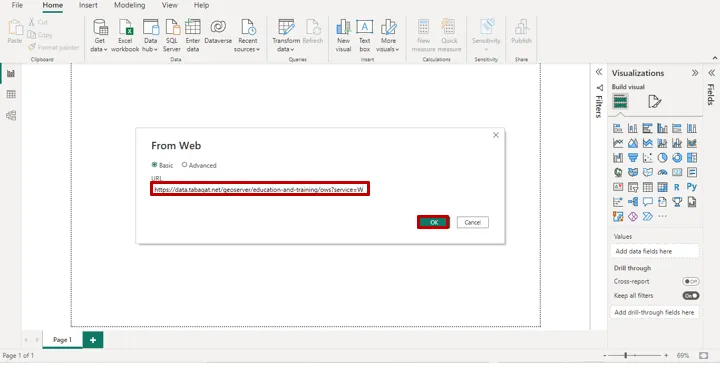Cancel the From Web dialog

(x=473, y=222)
